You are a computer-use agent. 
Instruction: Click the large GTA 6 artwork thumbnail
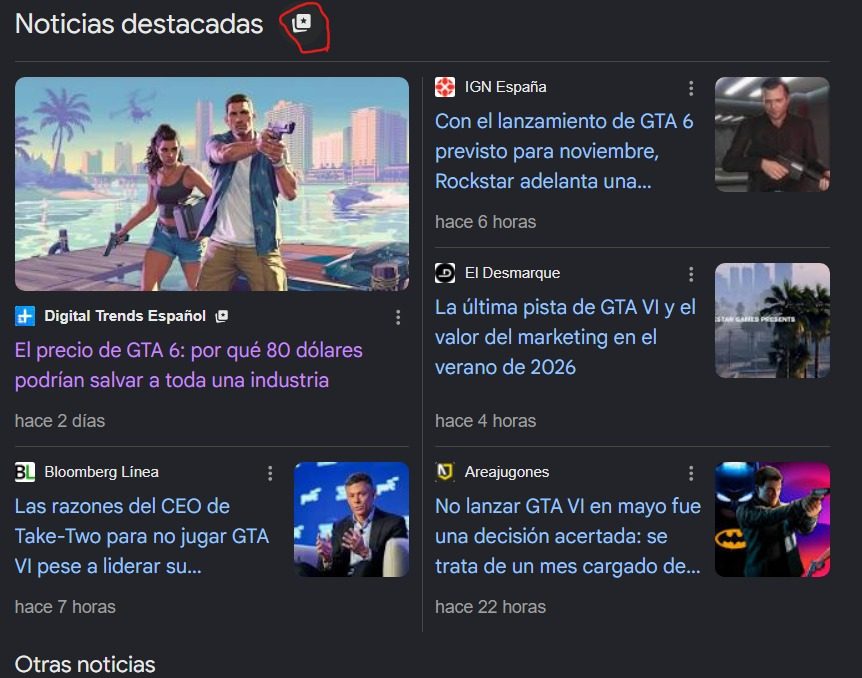(x=212, y=184)
